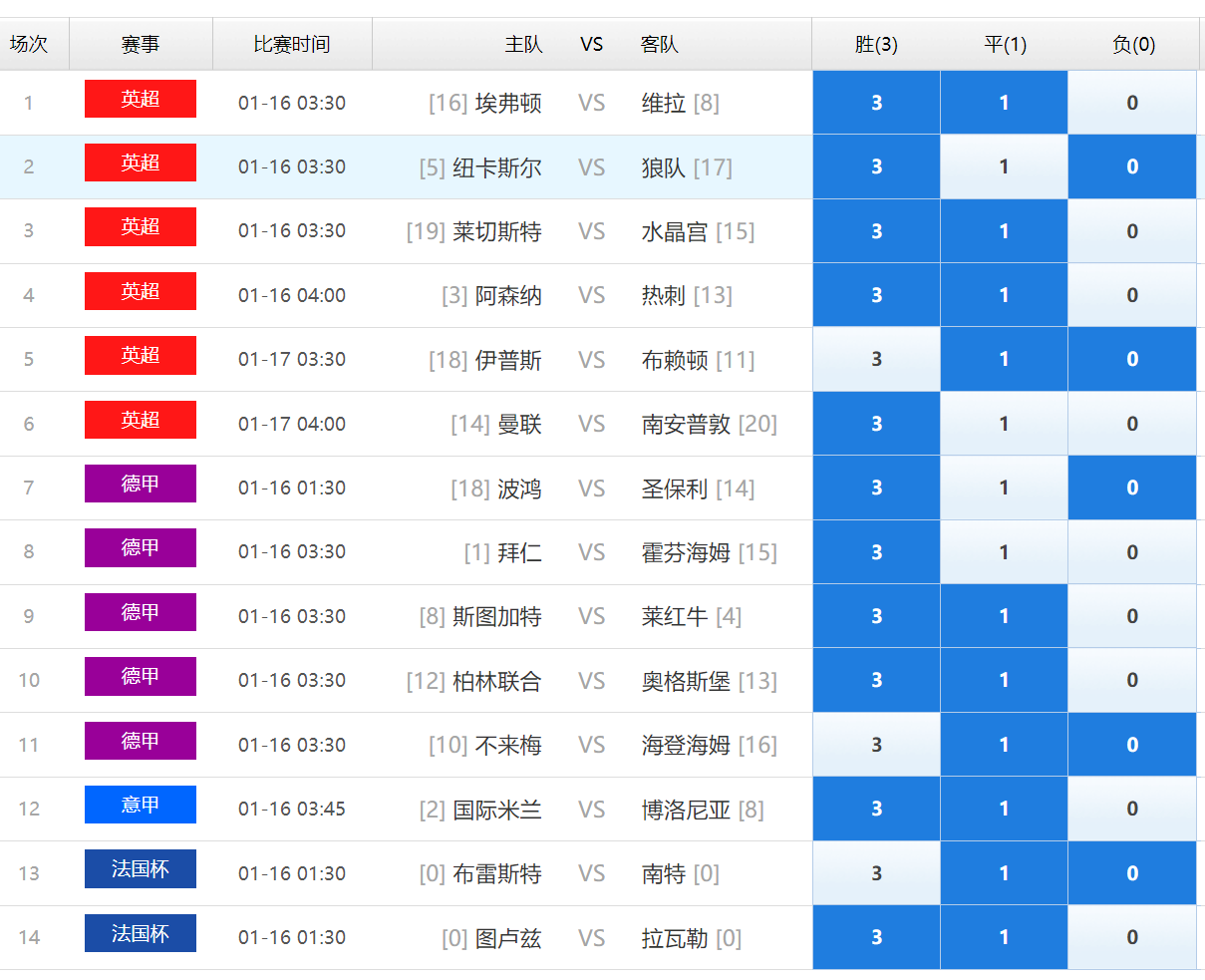Click the 英超 badge in 埃弗顿 row
The height and width of the screenshot is (980, 1205).
[x=141, y=99]
